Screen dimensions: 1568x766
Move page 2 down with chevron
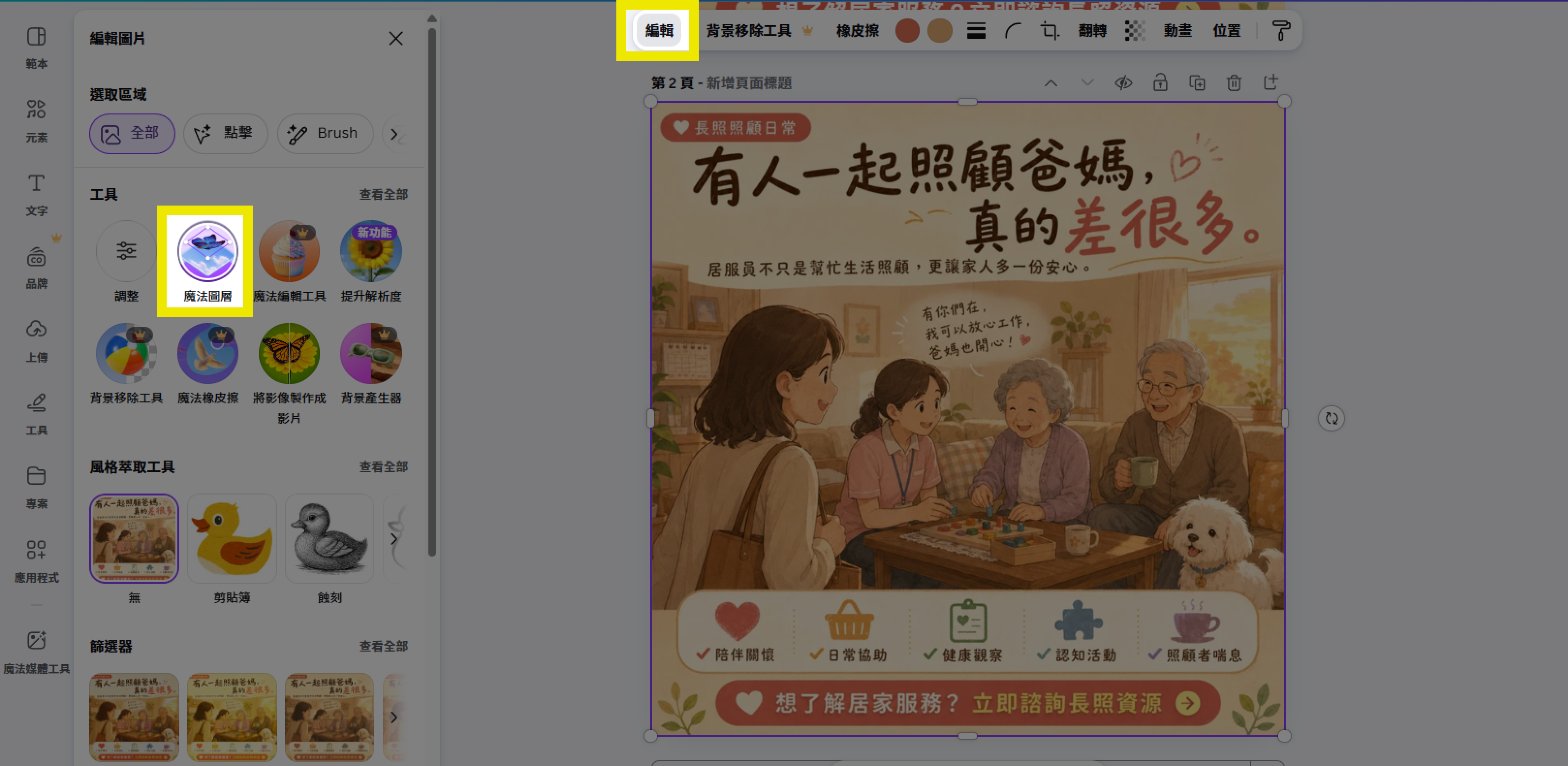1087,83
